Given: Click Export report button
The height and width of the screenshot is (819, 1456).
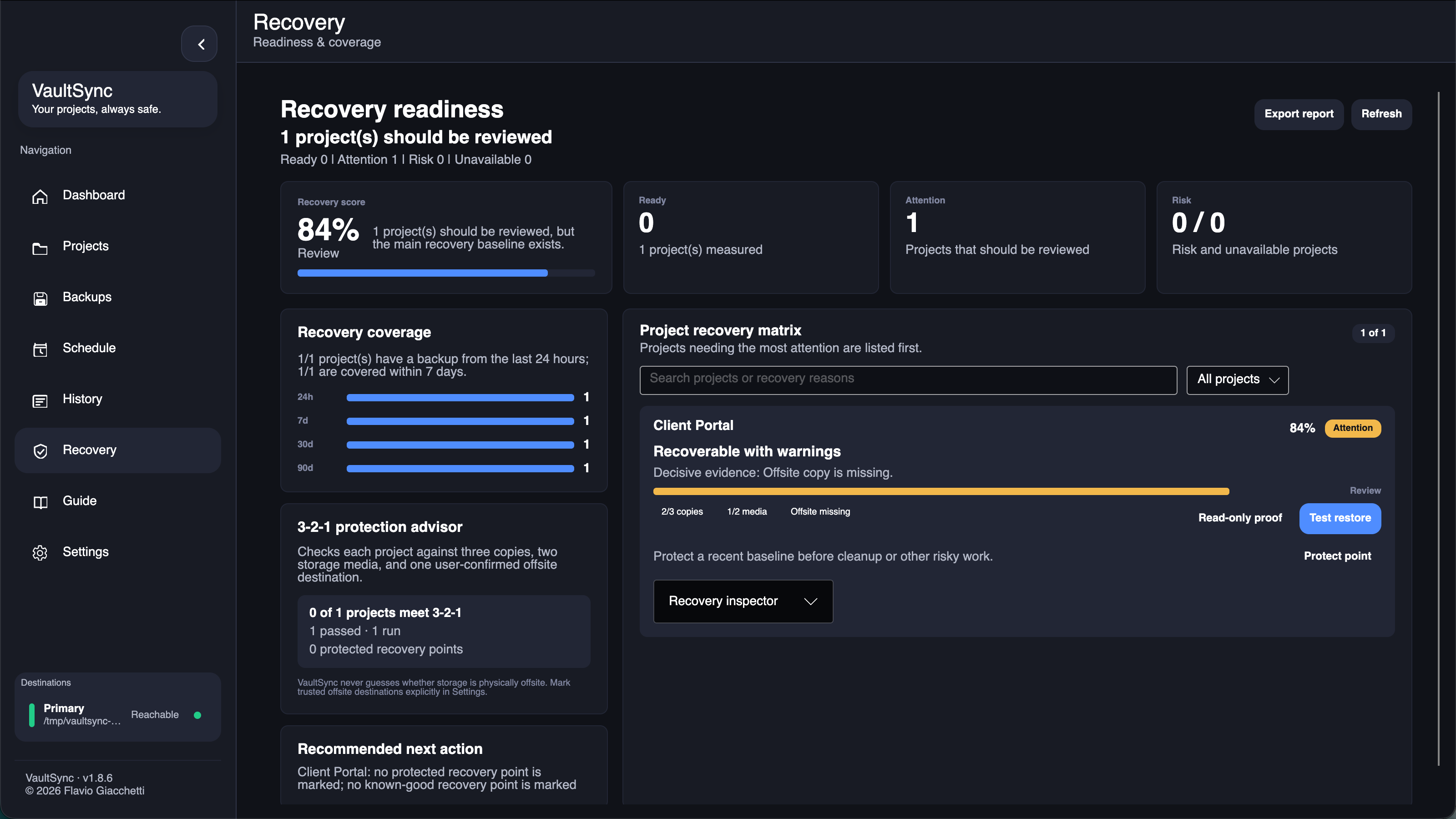Looking at the screenshot, I should 1299,114.
